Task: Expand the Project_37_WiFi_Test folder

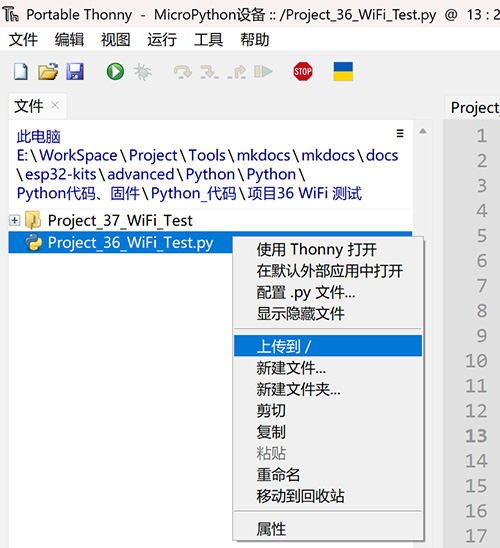Action: pyautogui.click(x=14, y=220)
